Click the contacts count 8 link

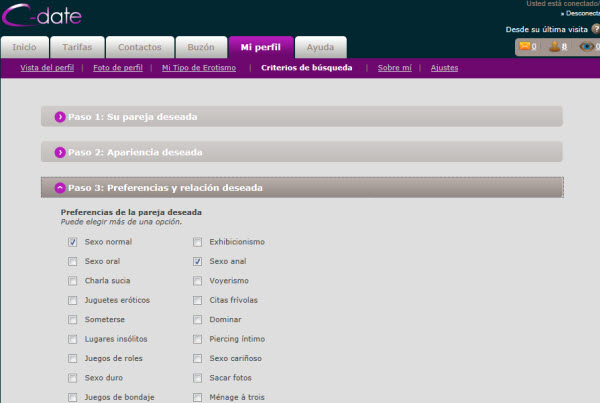pyautogui.click(x=564, y=47)
